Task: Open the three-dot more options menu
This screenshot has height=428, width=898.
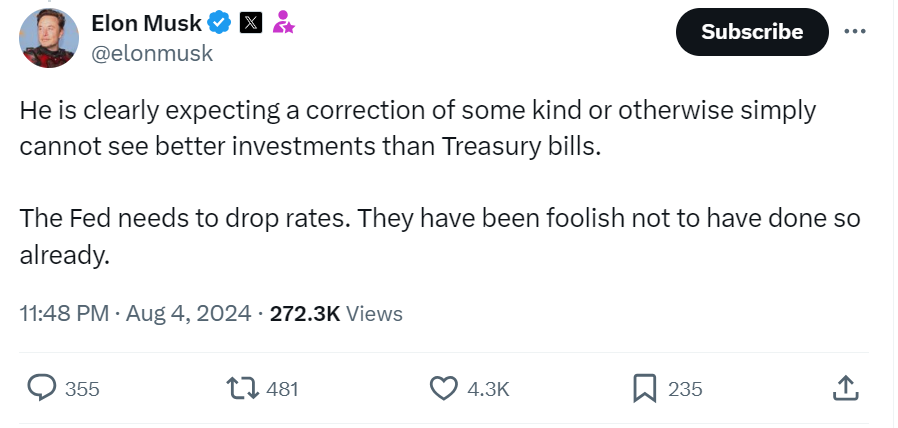Action: point(854,31)
